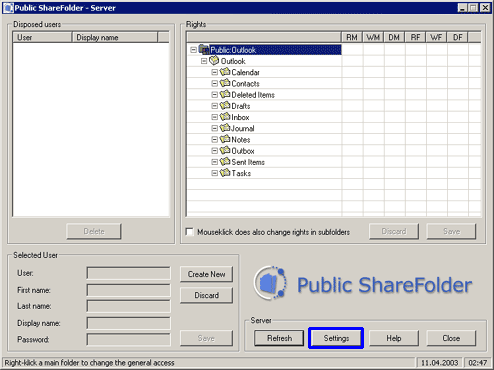Image resolution: width=494 pixels, height=370 pixels.
Task: Toggle the Deleted Items node expander
Action: pos(215,95)
